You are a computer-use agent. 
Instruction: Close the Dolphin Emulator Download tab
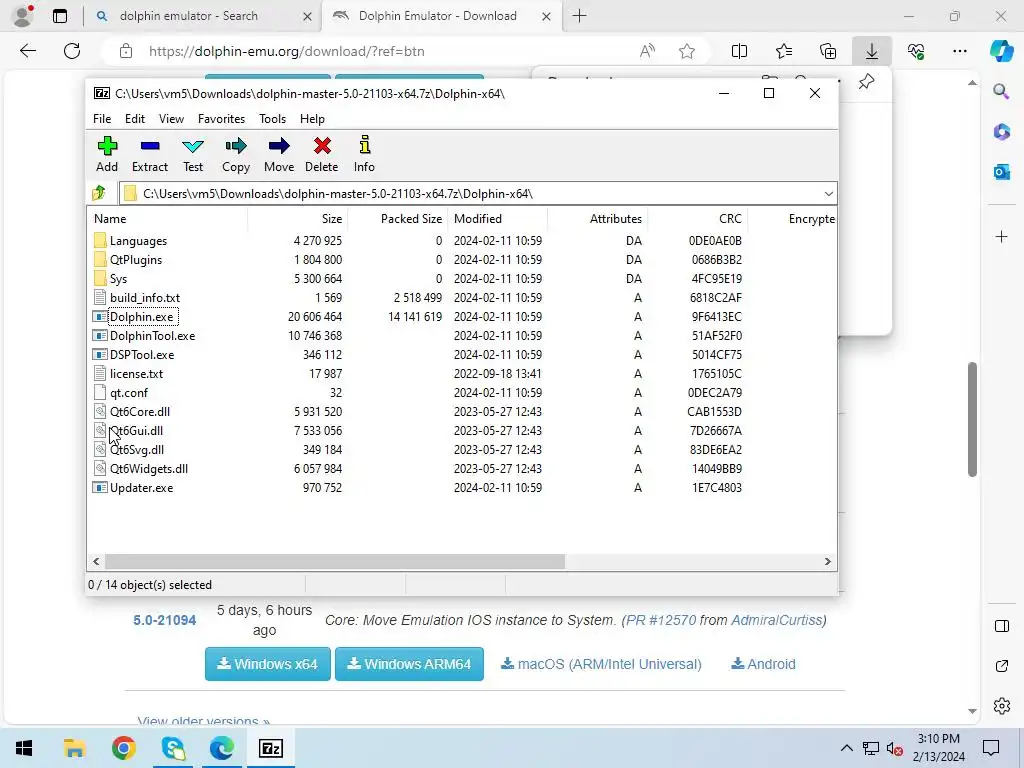pos(547,17)
